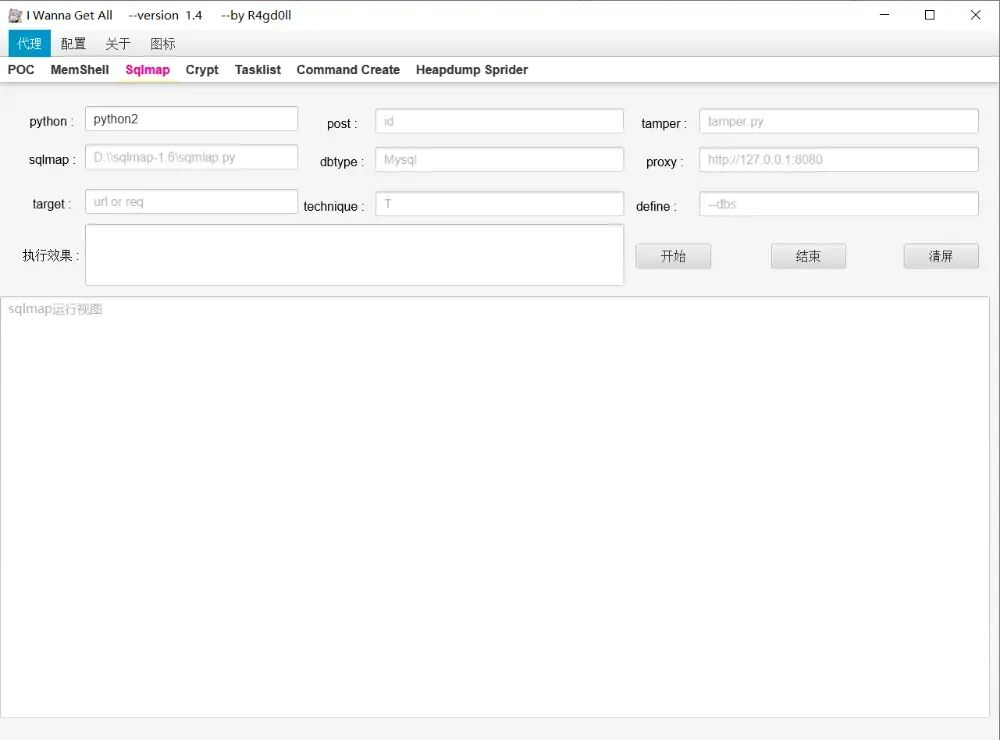Viewport: 1000px width, 740px height.
Task: Switch to the MemShell tab
Action: (x=80, y=70)
